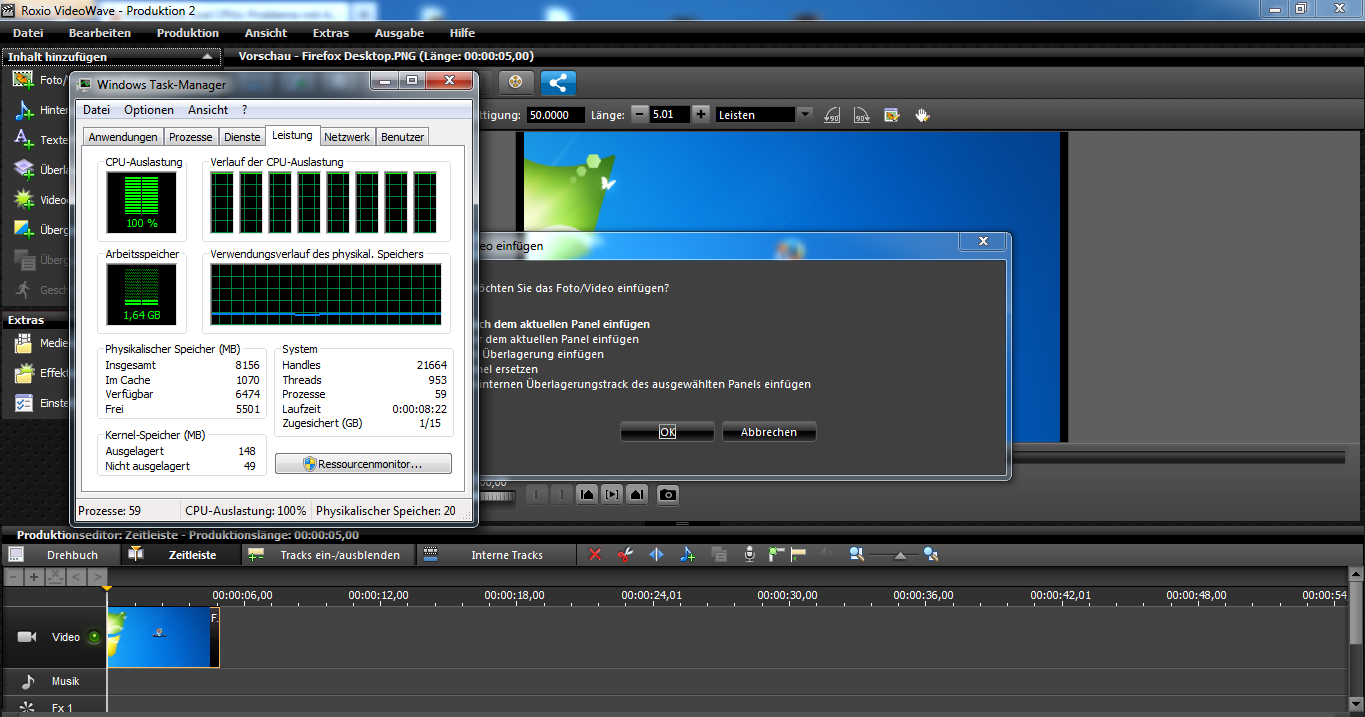Click the add video effect starburst icon
The width and height of the screenshot is (1365, 717).
pos(23,199)
